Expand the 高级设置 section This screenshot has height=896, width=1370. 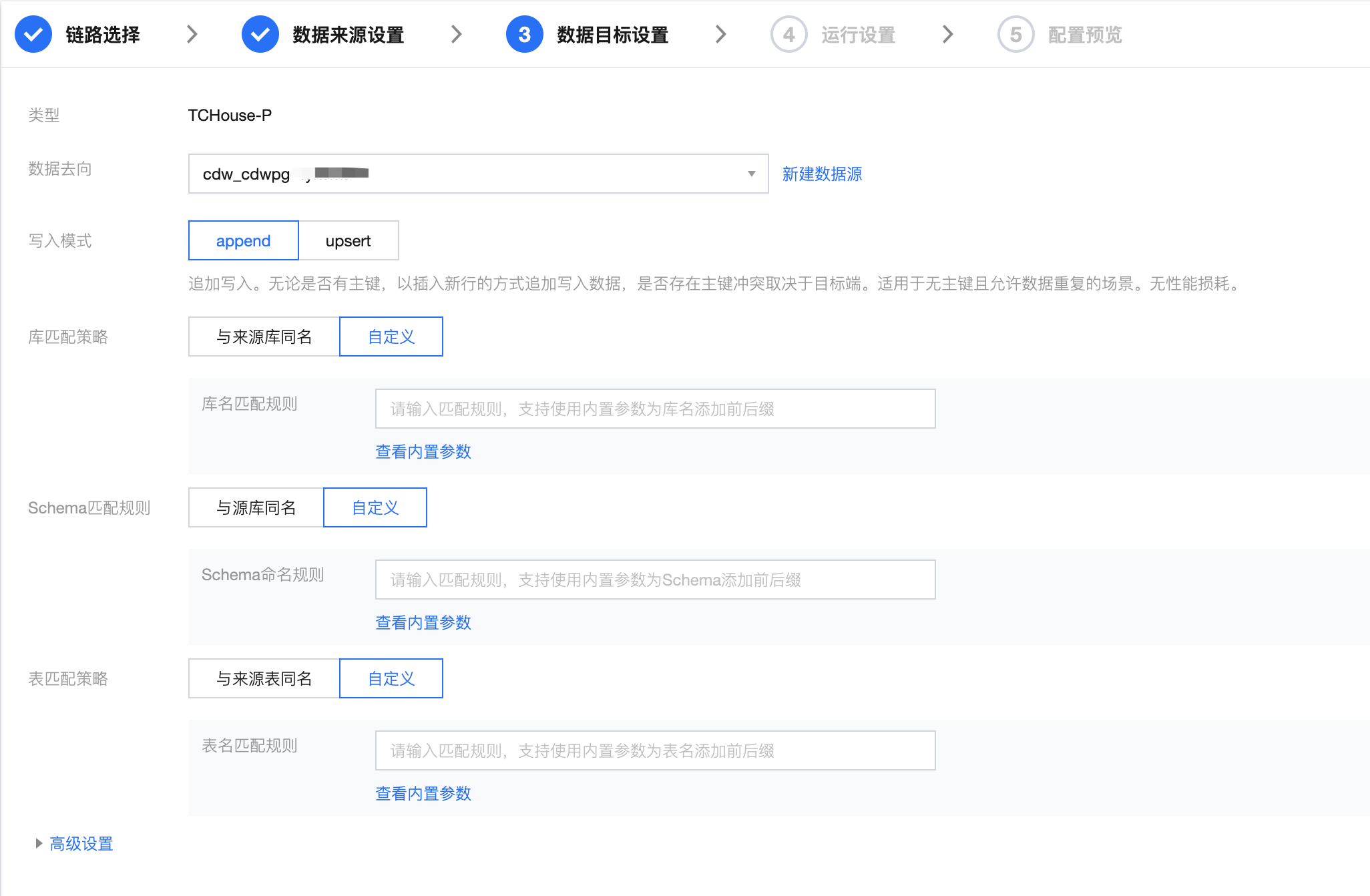pyautogui.click(x=81, y=843)
